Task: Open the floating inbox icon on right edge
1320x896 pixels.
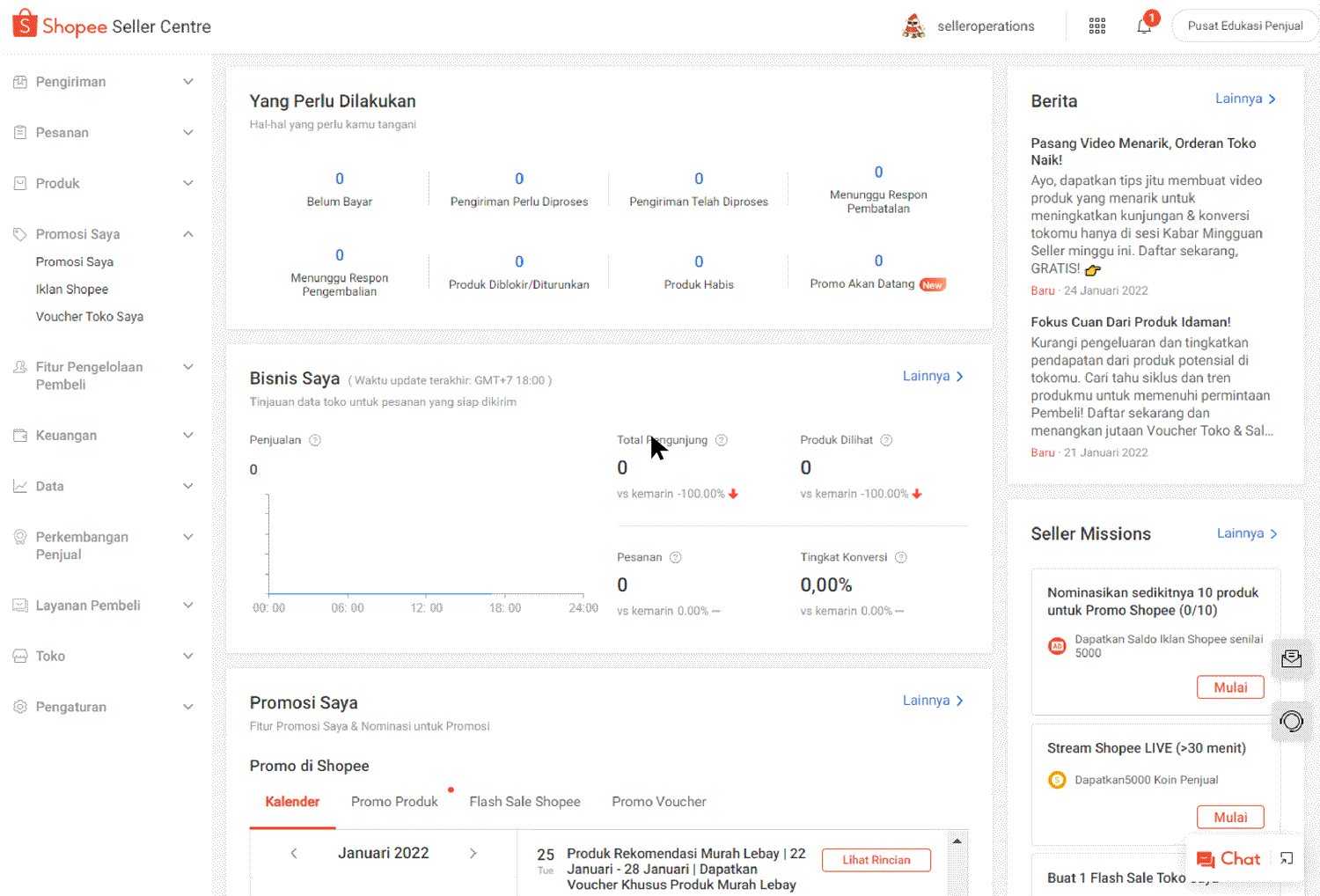Action: pos(1291,659)
